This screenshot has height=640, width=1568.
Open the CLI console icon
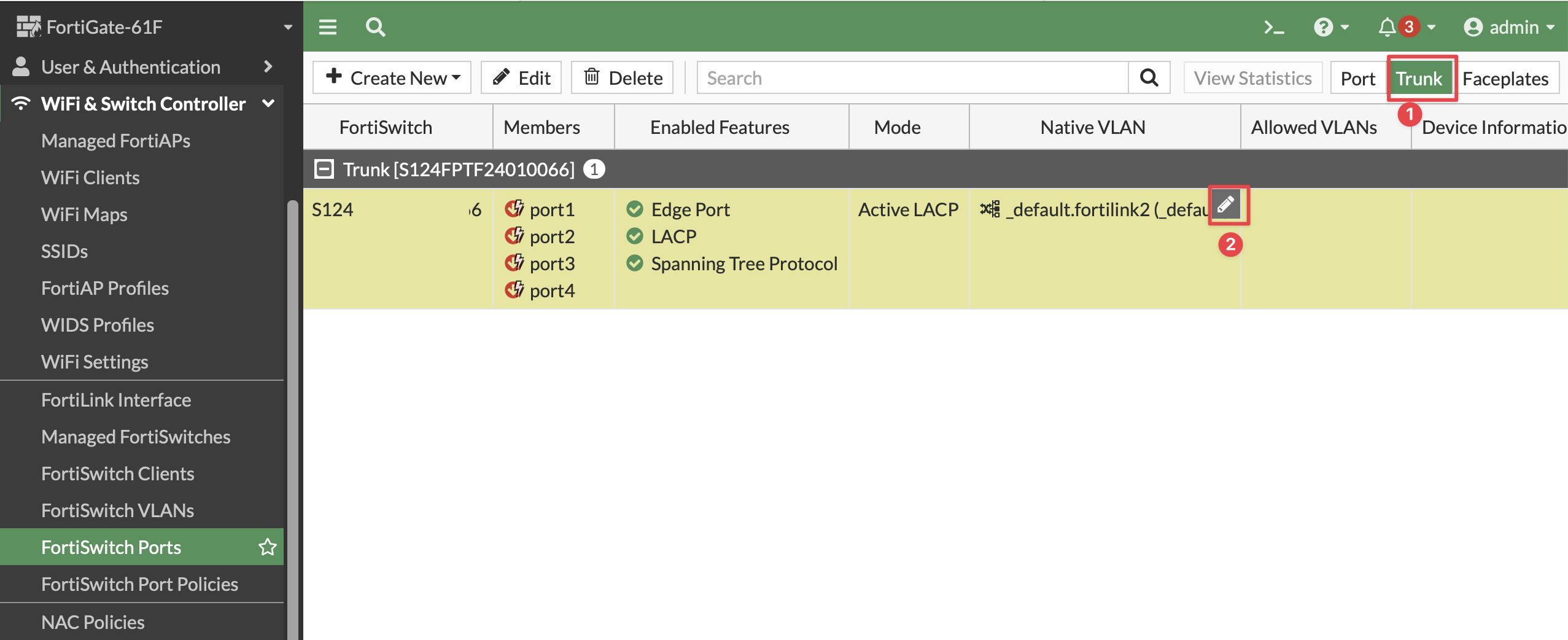pyautogui.click(x=1274, y=27)
